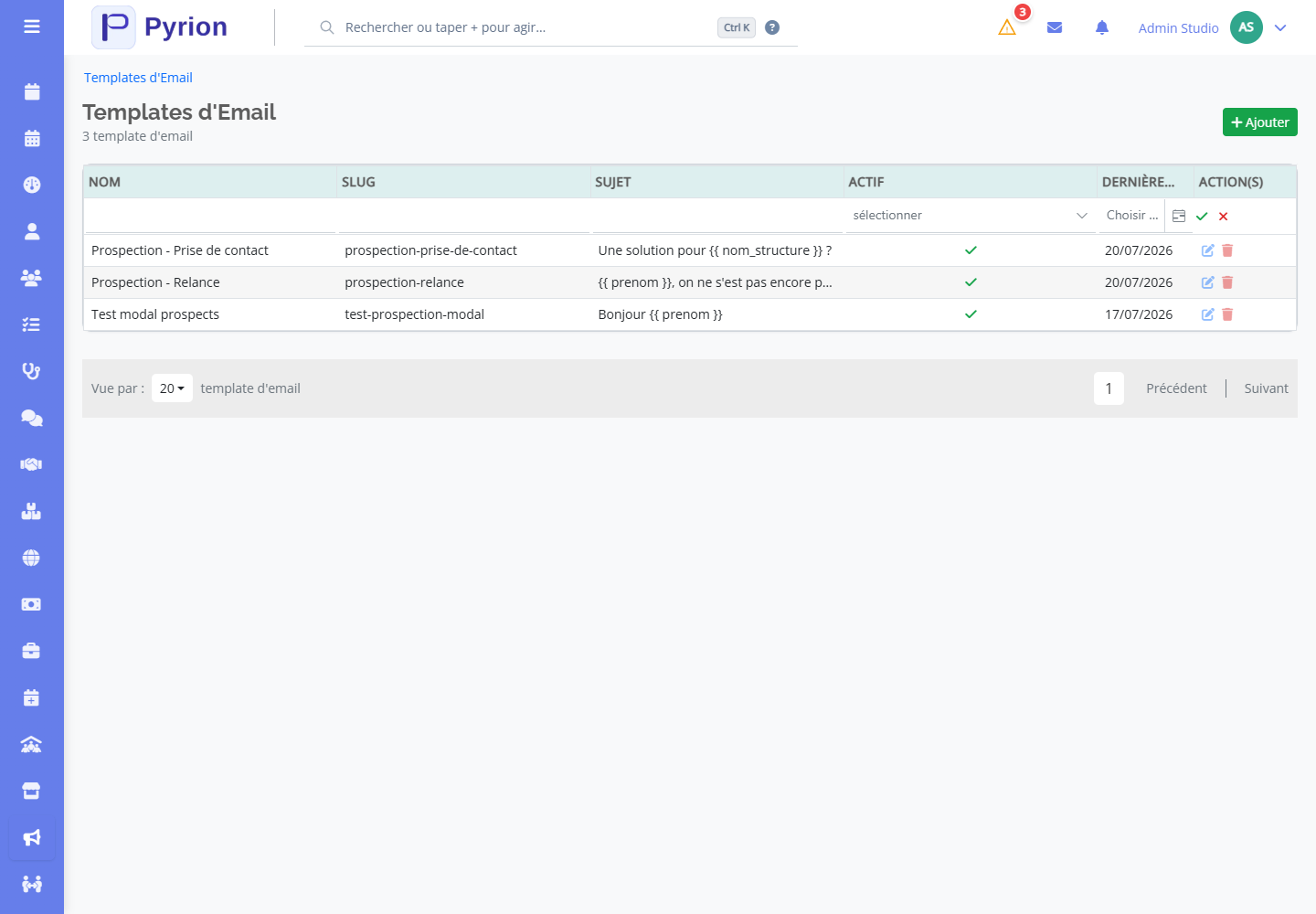Click the blank calendar icon in the sidebar
The width and height of the screenshot is (1316, 914).
32,91
